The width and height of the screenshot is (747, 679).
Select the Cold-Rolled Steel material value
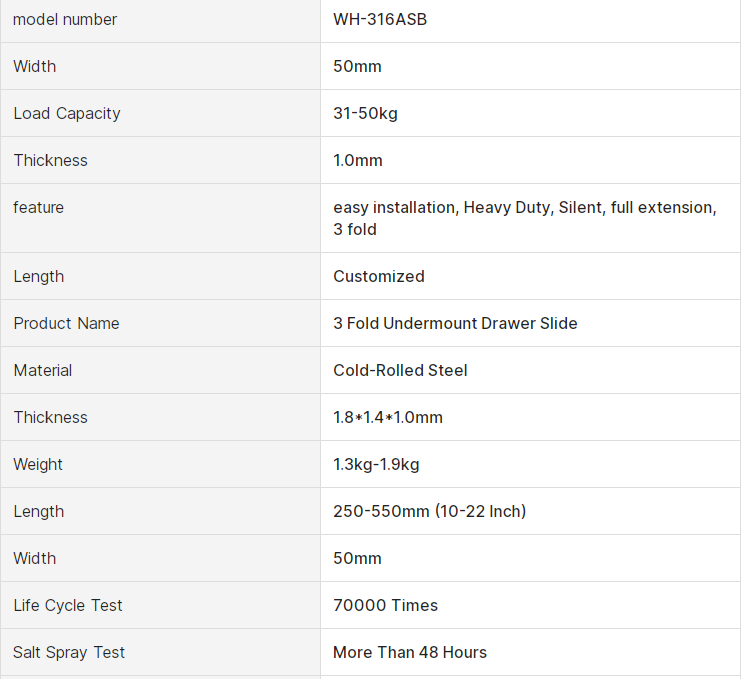coord(400,370)
